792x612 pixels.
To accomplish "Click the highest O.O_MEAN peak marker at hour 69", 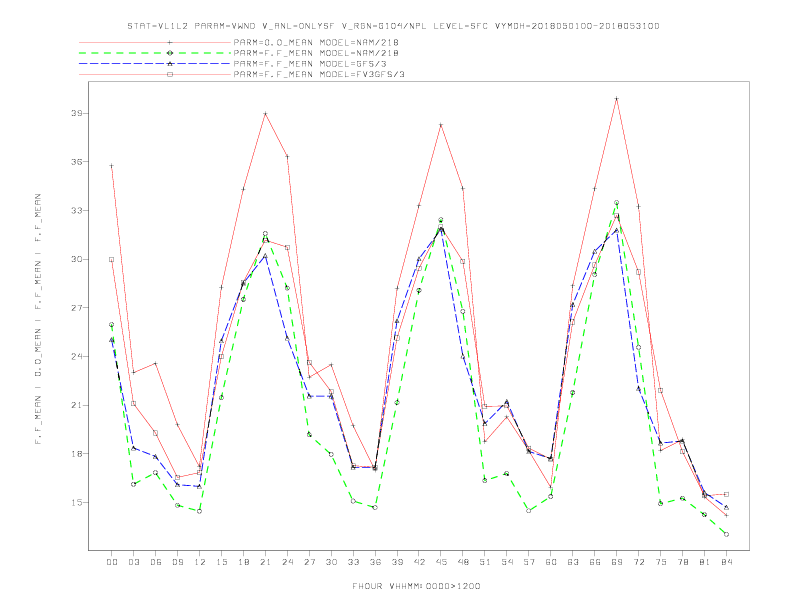I will click(617, 99).
